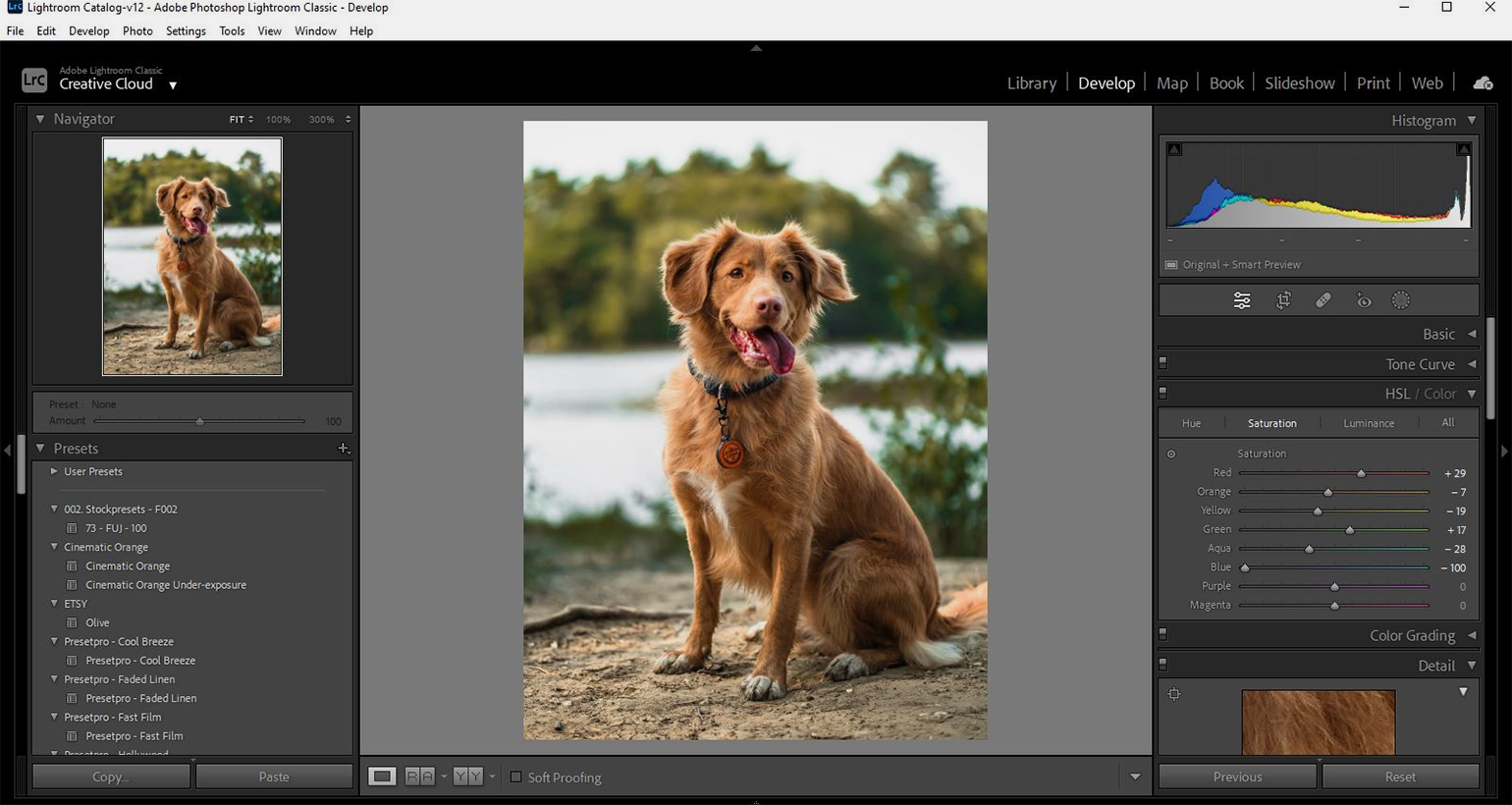The width and height of the screenshot is (1512, 805).
Task: Click the add preset plus icon
Action: coord(343,449)
